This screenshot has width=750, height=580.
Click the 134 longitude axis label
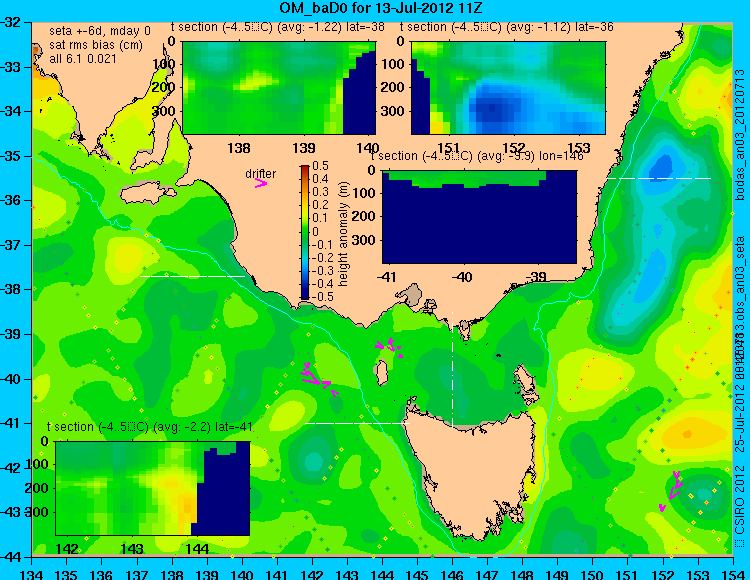tap(32, 574)
